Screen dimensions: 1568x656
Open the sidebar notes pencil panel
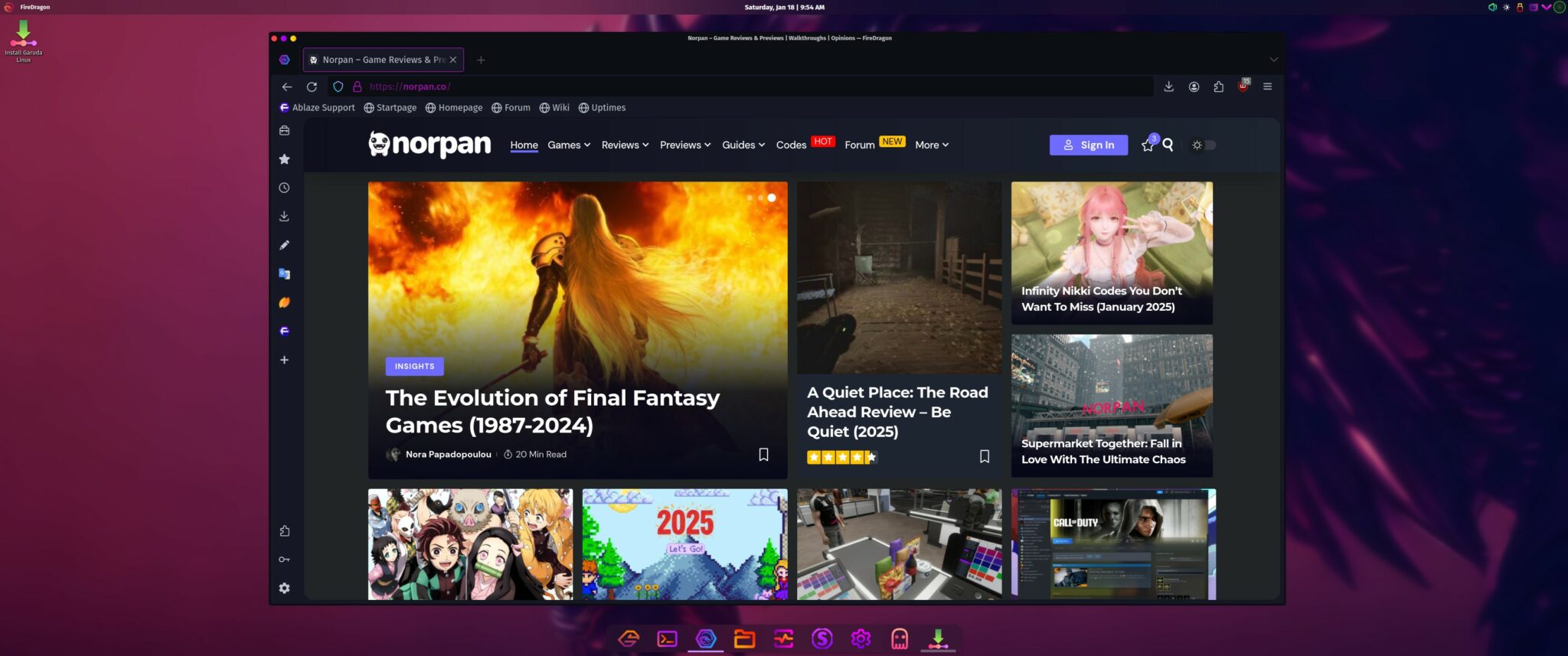tap(284, 245)
